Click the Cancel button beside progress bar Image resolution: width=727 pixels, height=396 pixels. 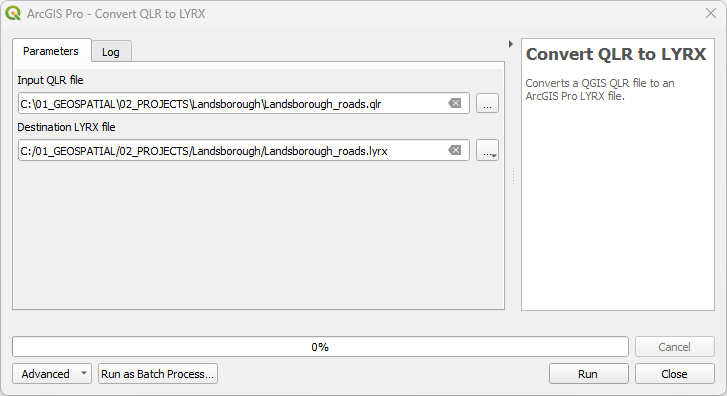pyautogui.click(x=674, y=347)
